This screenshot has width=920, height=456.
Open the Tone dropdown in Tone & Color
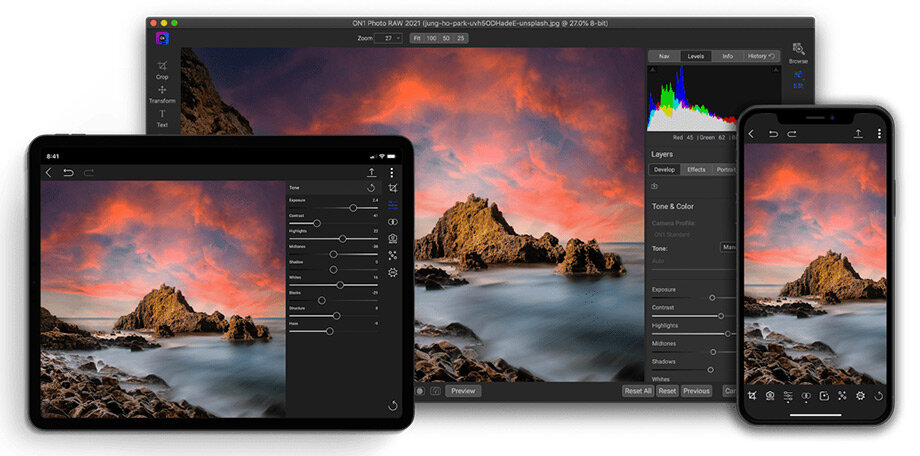tap(729, 248)
